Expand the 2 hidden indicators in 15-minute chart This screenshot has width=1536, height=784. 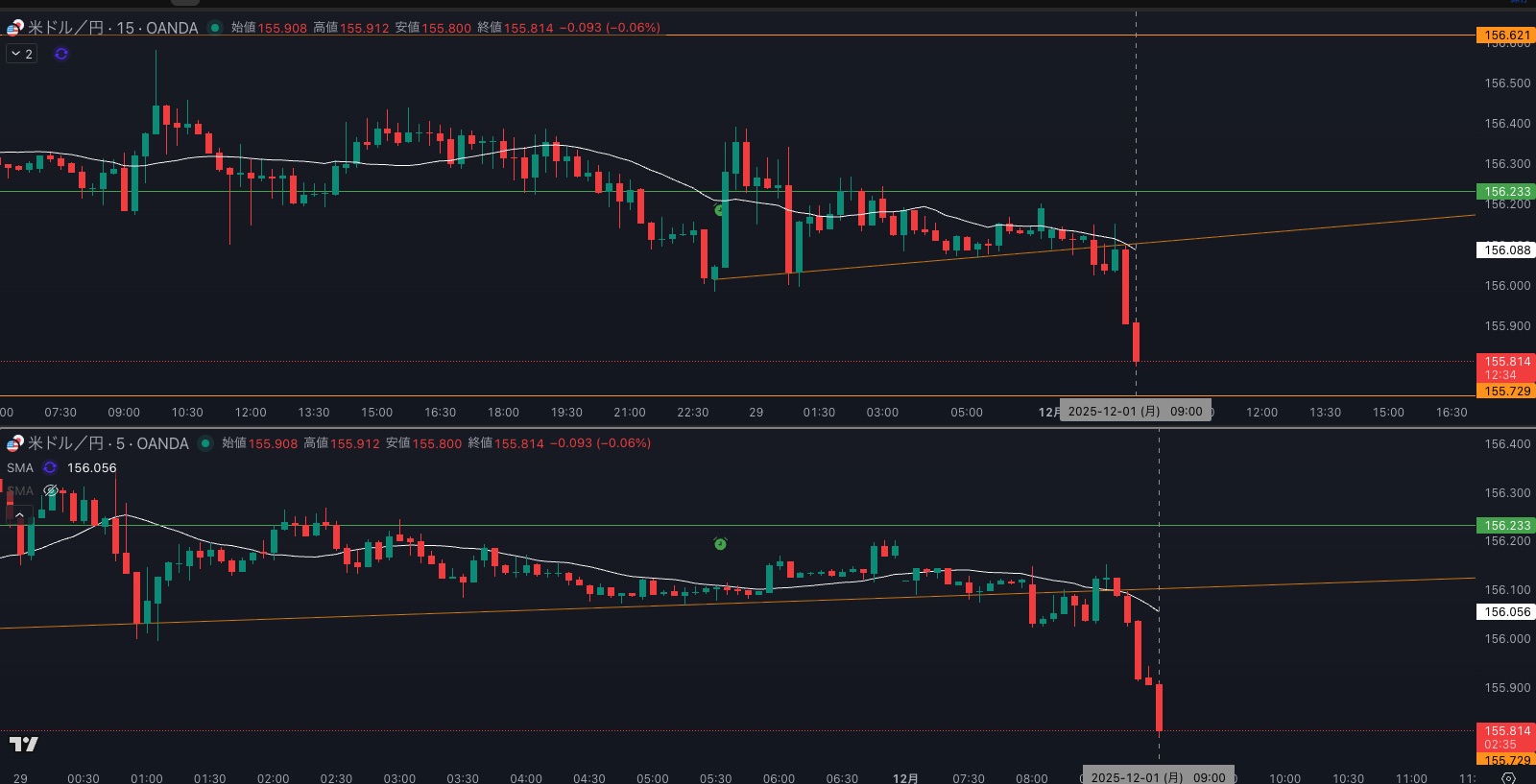tap(21, 54)
